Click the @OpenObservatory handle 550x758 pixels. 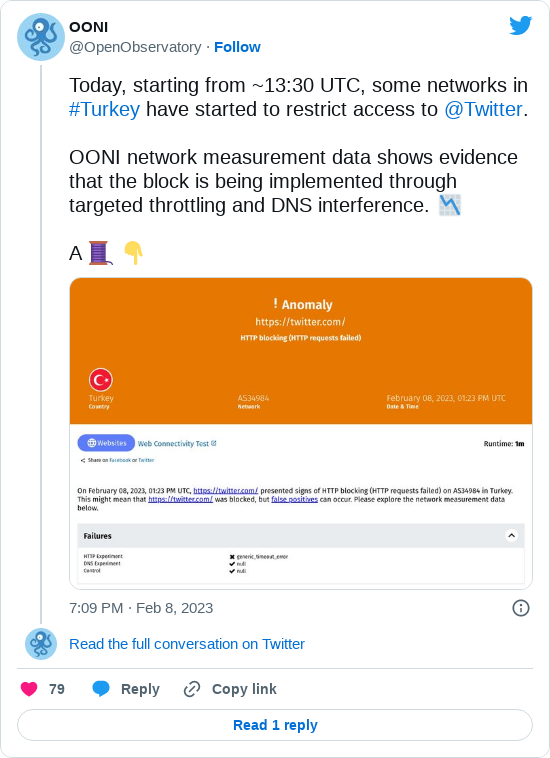135,47
